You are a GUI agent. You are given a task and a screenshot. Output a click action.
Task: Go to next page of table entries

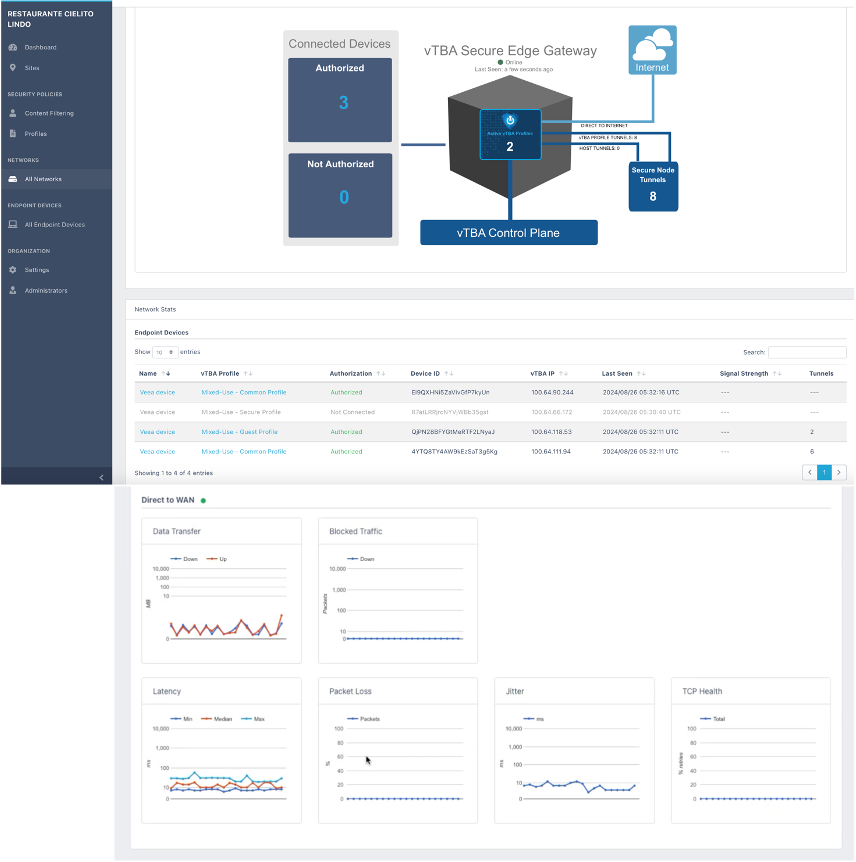(838, 472)
